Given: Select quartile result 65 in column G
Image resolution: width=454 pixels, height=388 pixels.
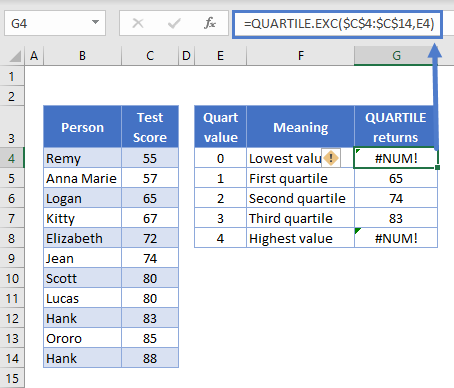Looking at the screenshot, I should (x=396, y=178).
